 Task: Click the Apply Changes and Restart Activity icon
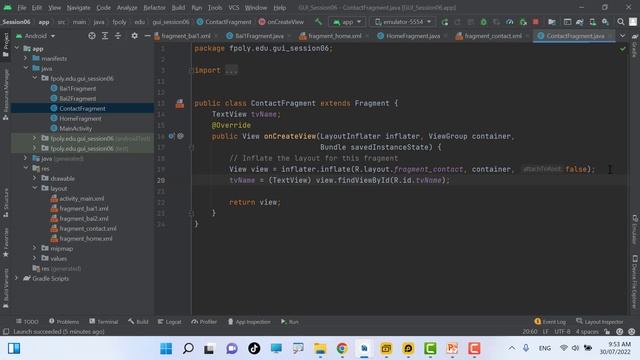(458, 22)
